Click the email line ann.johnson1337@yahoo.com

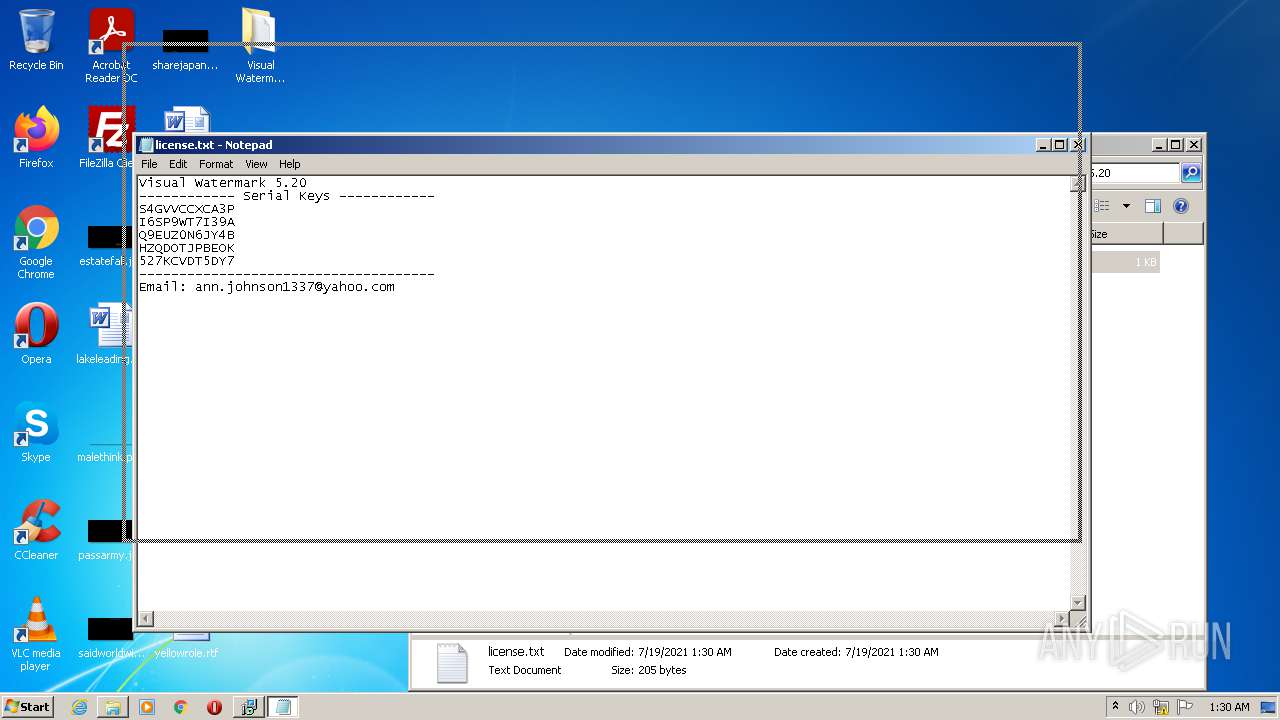coord(267,287)
